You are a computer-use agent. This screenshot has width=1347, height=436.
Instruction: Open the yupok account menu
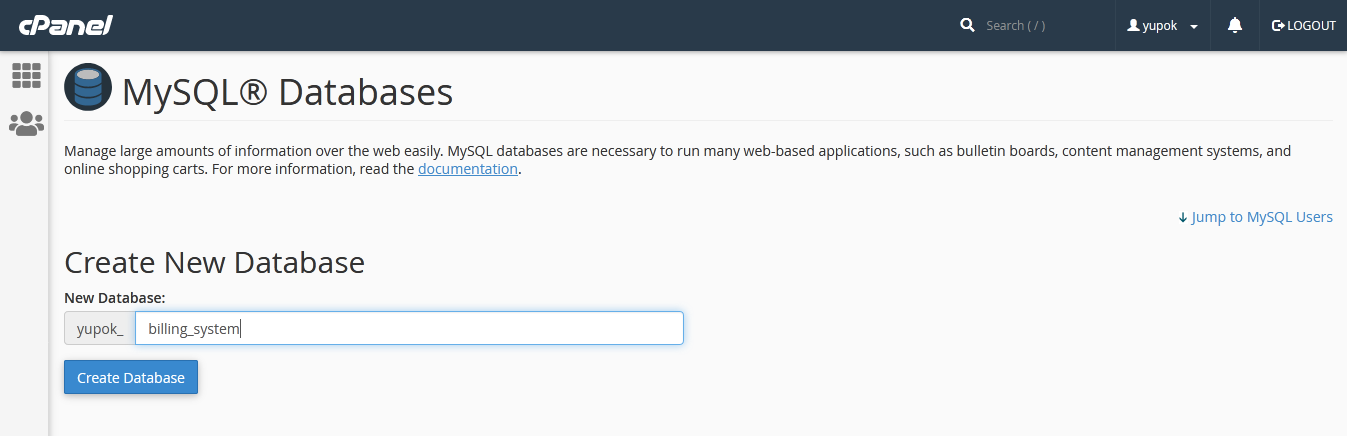pos(1162,25)
